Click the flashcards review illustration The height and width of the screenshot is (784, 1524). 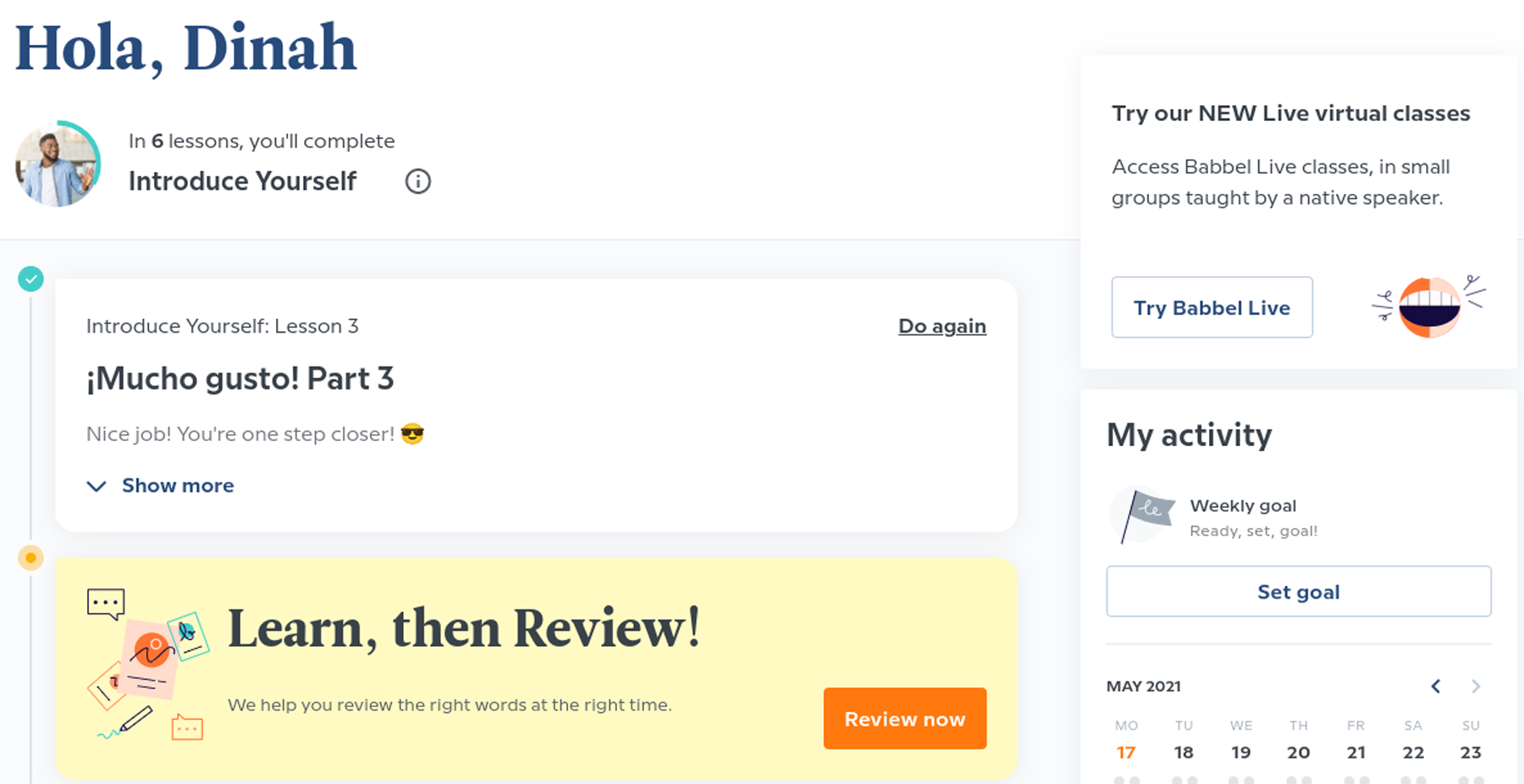(149, 665)
